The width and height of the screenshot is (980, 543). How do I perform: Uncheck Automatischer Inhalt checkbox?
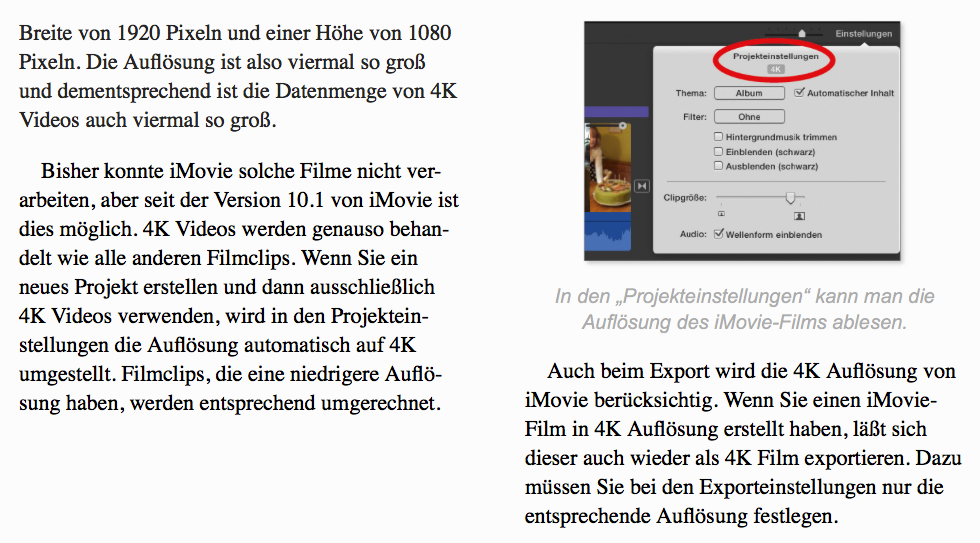(x=799, y=92)
